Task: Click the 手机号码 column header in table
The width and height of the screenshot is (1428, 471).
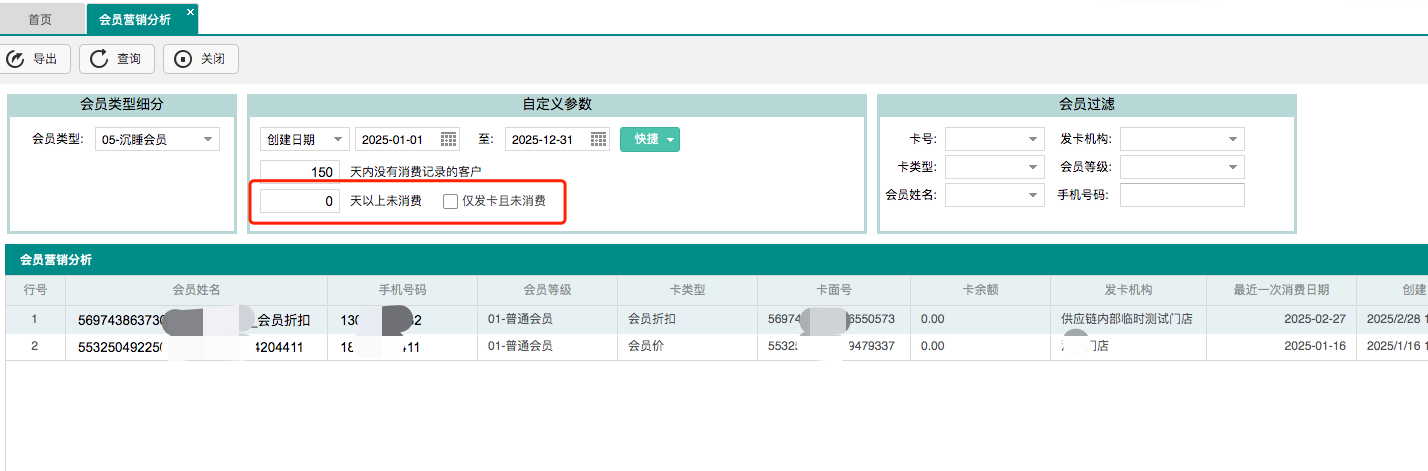Action: (403, 290)
